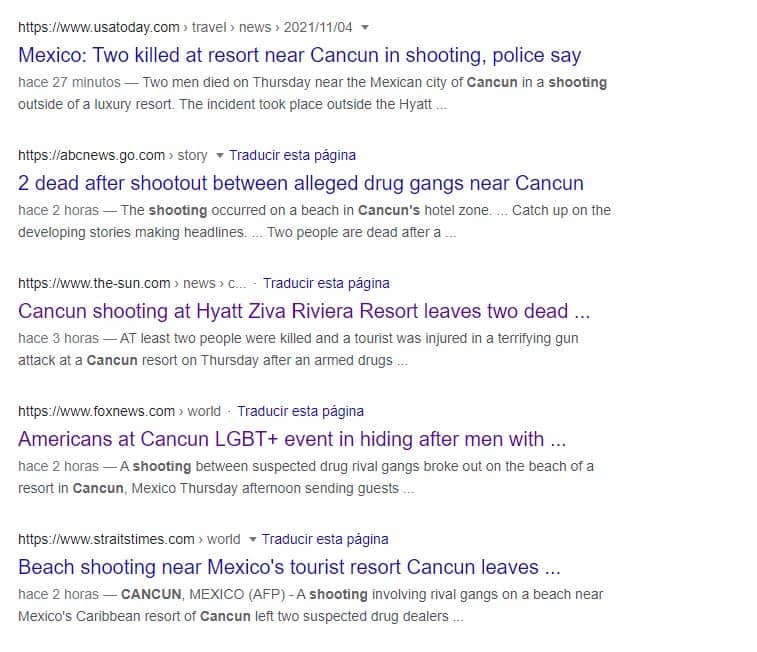Click the snippet 'Mexico Thursday afternoon sending guests' text
The height and width of the screenshot is (652, 757).
[x=265, y=488]
